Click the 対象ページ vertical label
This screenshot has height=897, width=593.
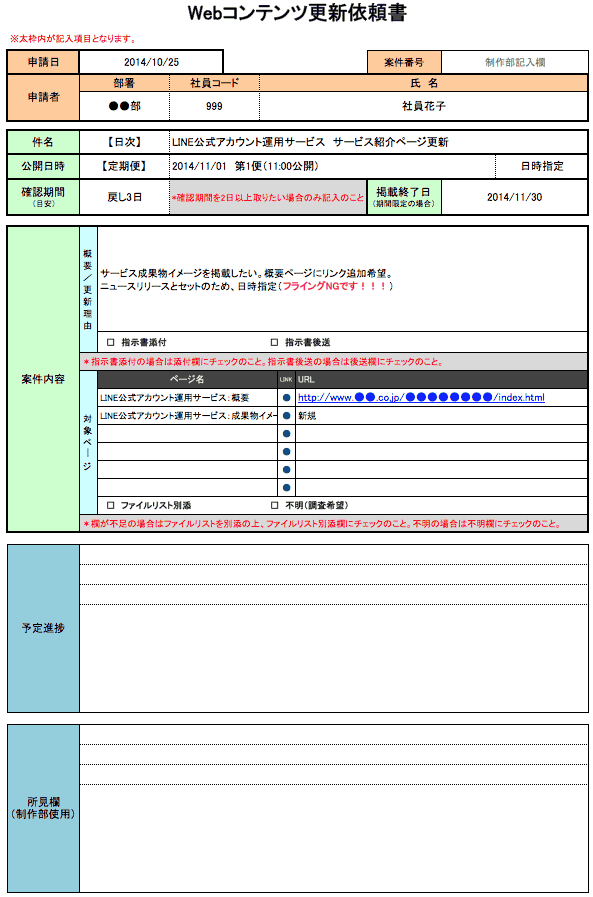click(x=87, y=443)
